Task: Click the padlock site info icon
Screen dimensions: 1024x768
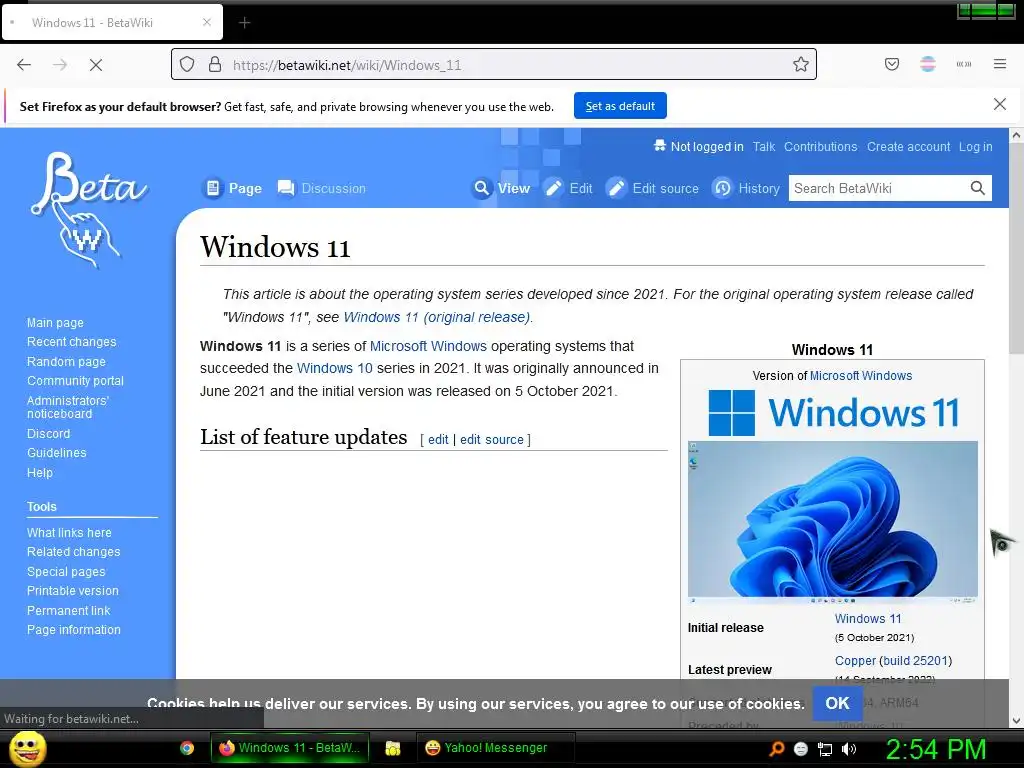Action: pos(215,65)
